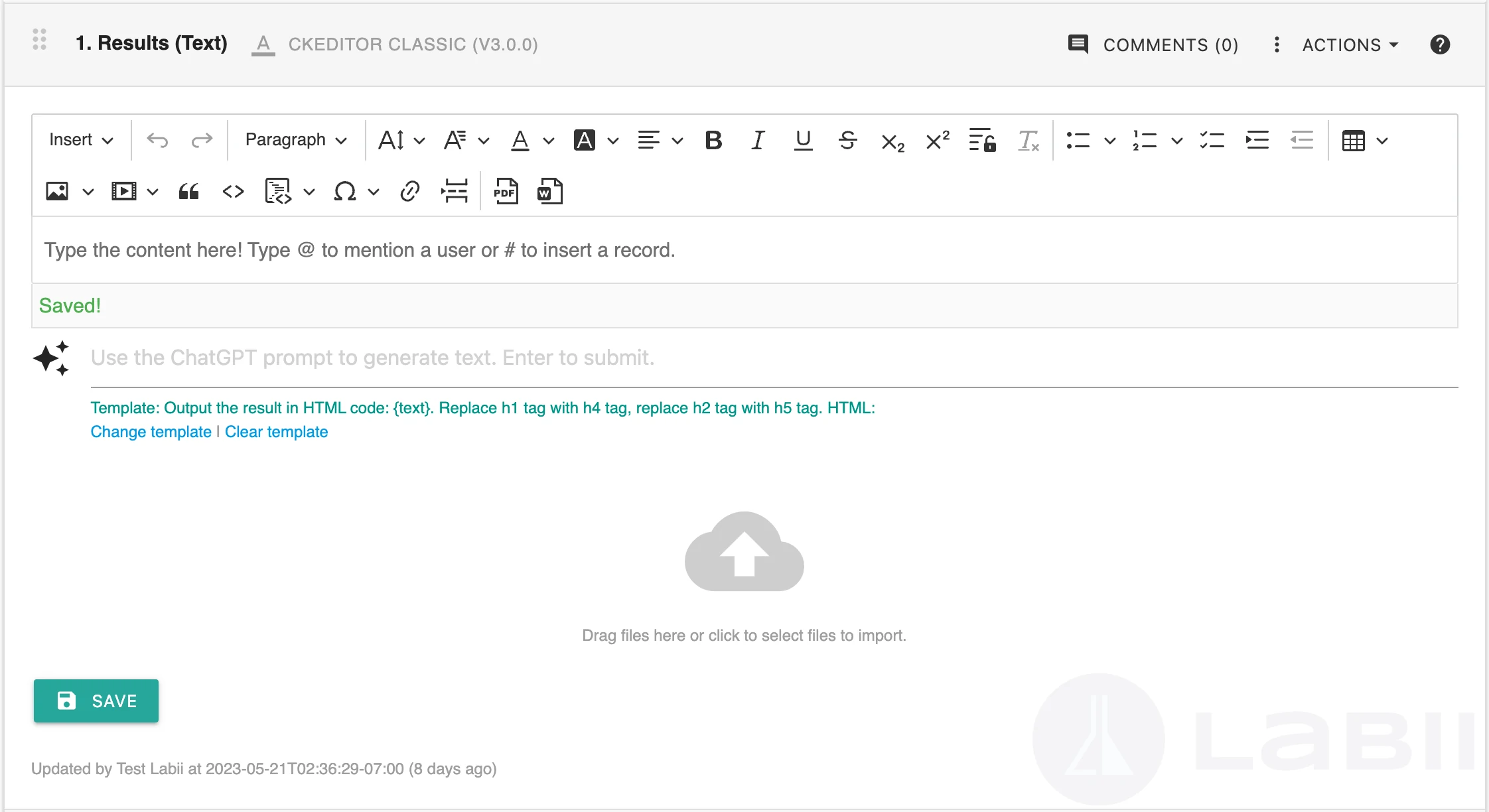
Task: Open the Paragraph heading dropdown
Action: (x=296, y=140)
